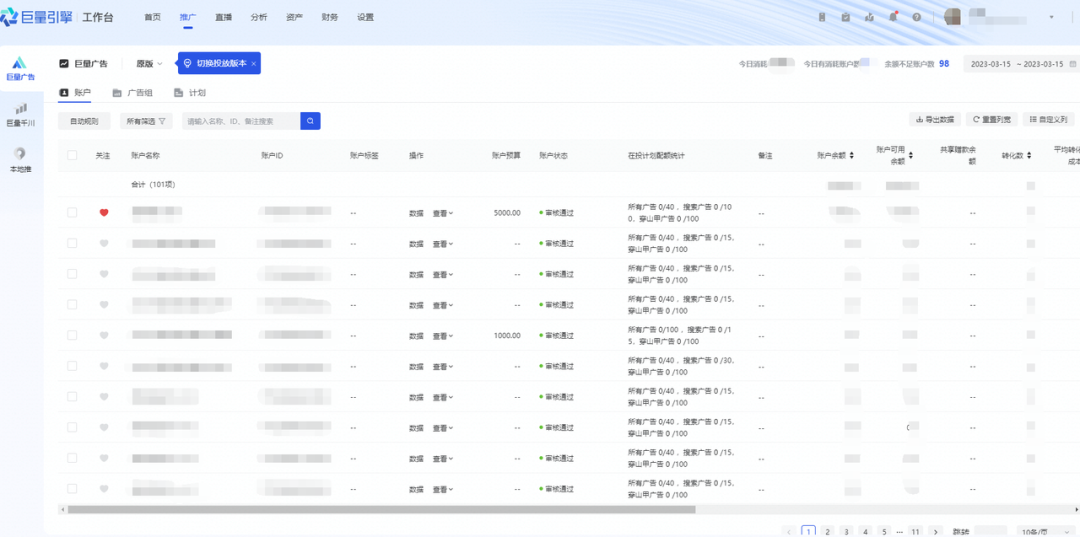Click the 自动规则 button
The width and height of the screenshot is (1080, 537).
click(84, 121)
